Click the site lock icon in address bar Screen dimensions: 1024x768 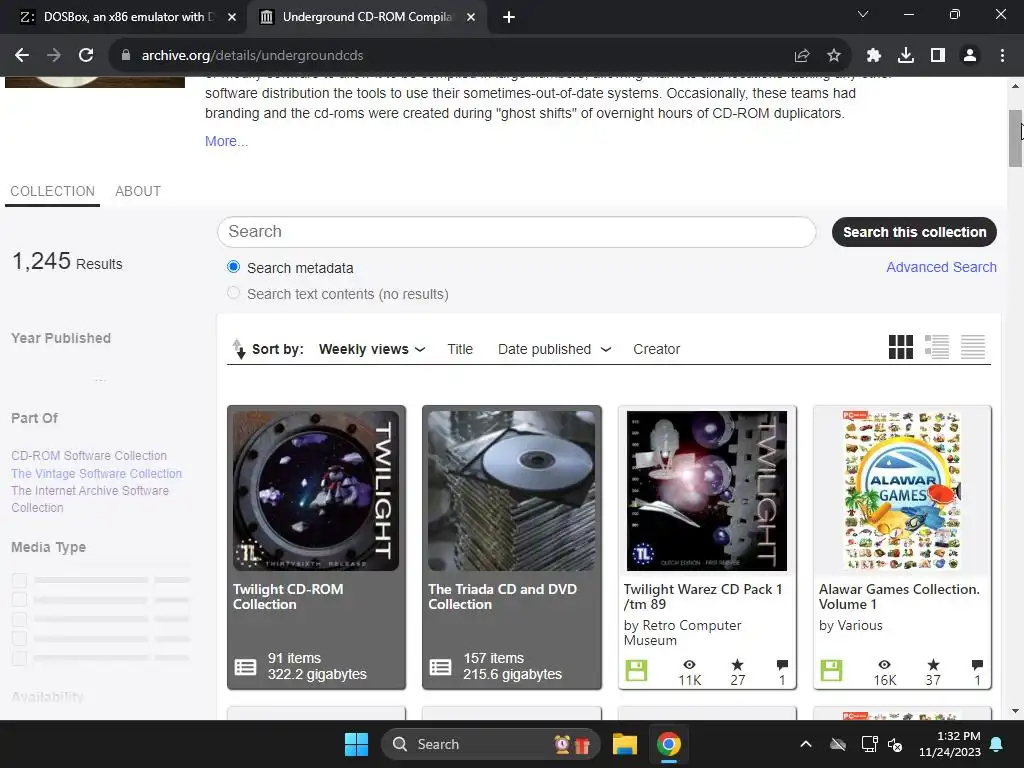tap(126, 56)
